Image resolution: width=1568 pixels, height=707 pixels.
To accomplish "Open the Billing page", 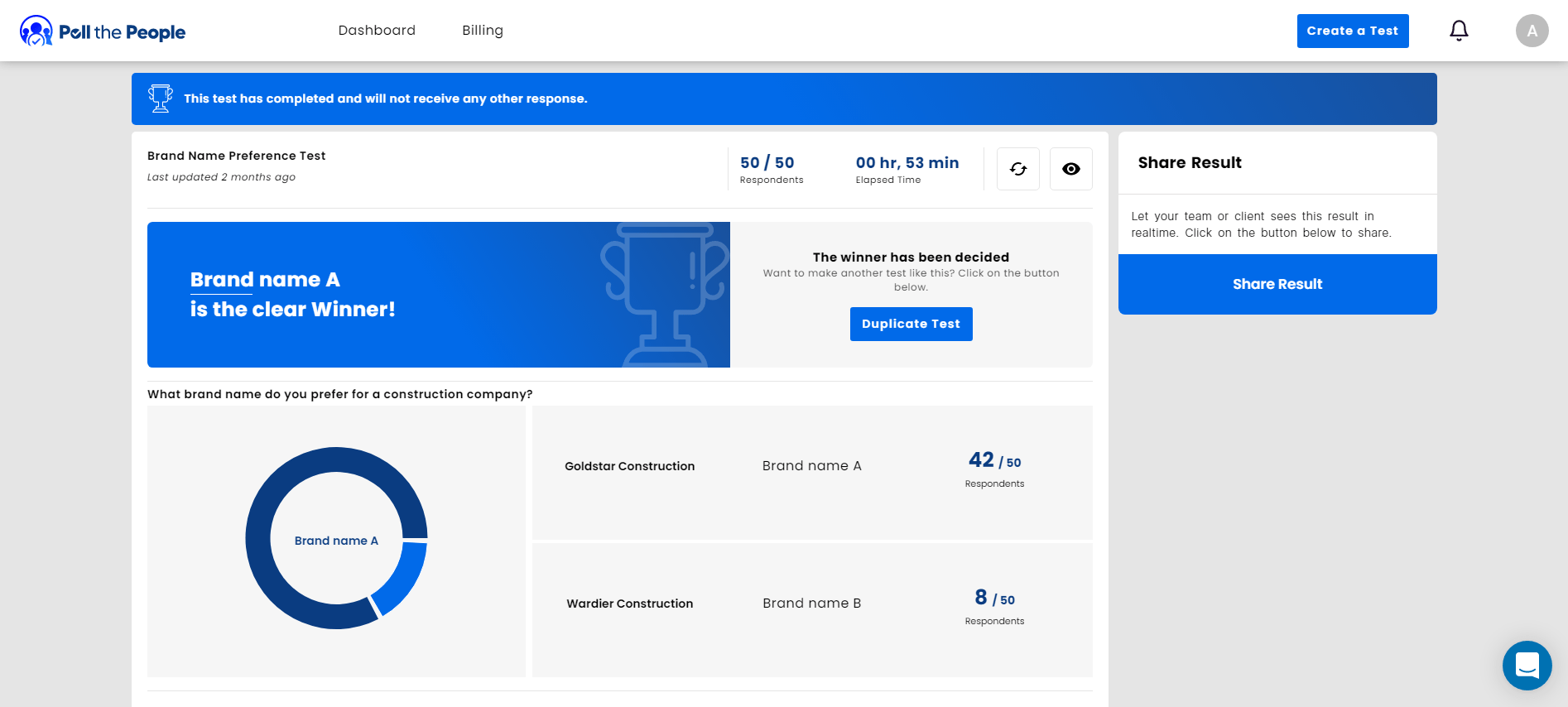I will tap(482, 31).
